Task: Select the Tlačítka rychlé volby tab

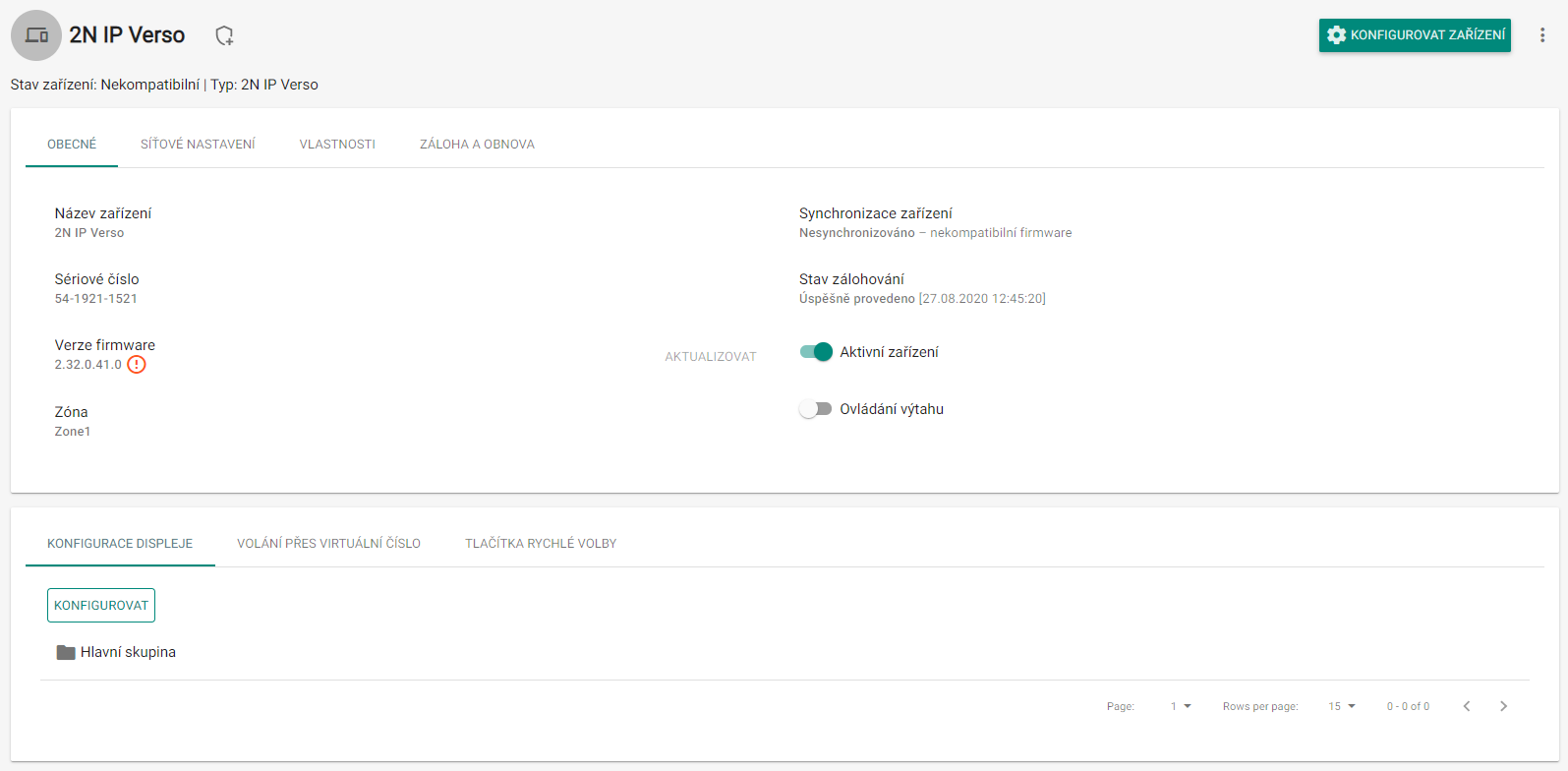Action: point(541,544)
